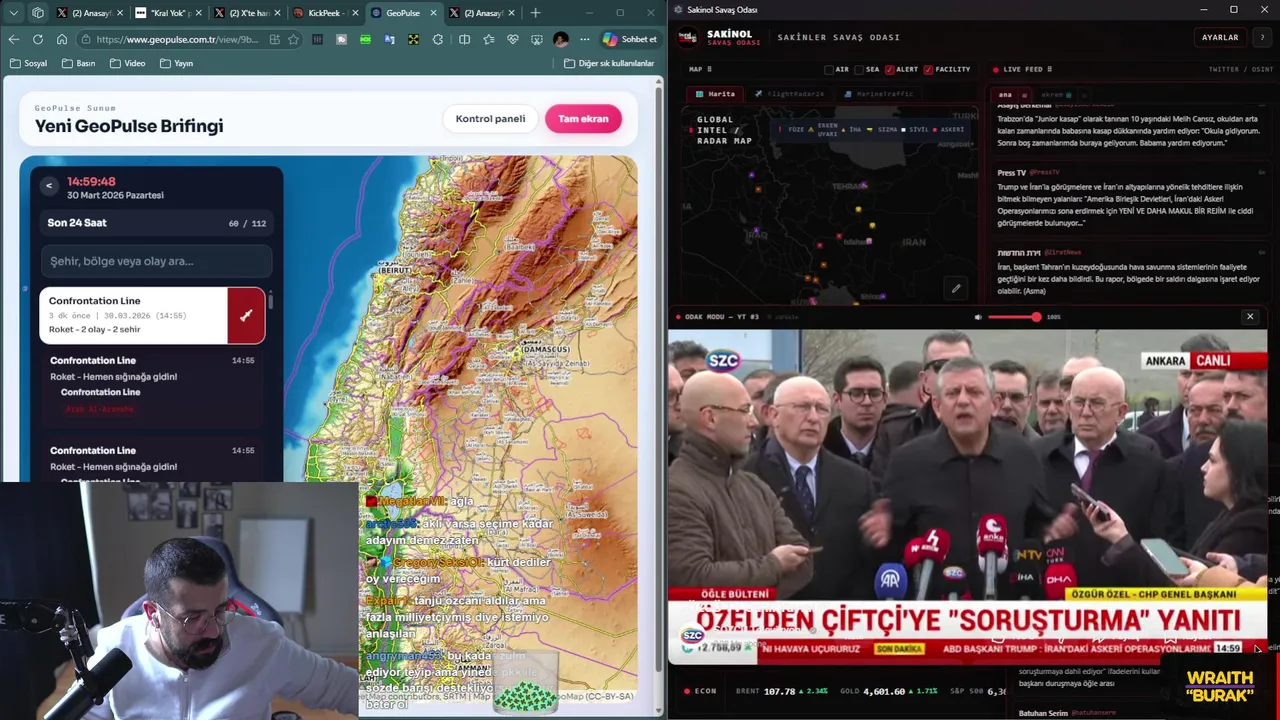Focus the Şehir, bölge veya olay search field
This screenshot has width=1280, height=720.
[x=156, y=261]
